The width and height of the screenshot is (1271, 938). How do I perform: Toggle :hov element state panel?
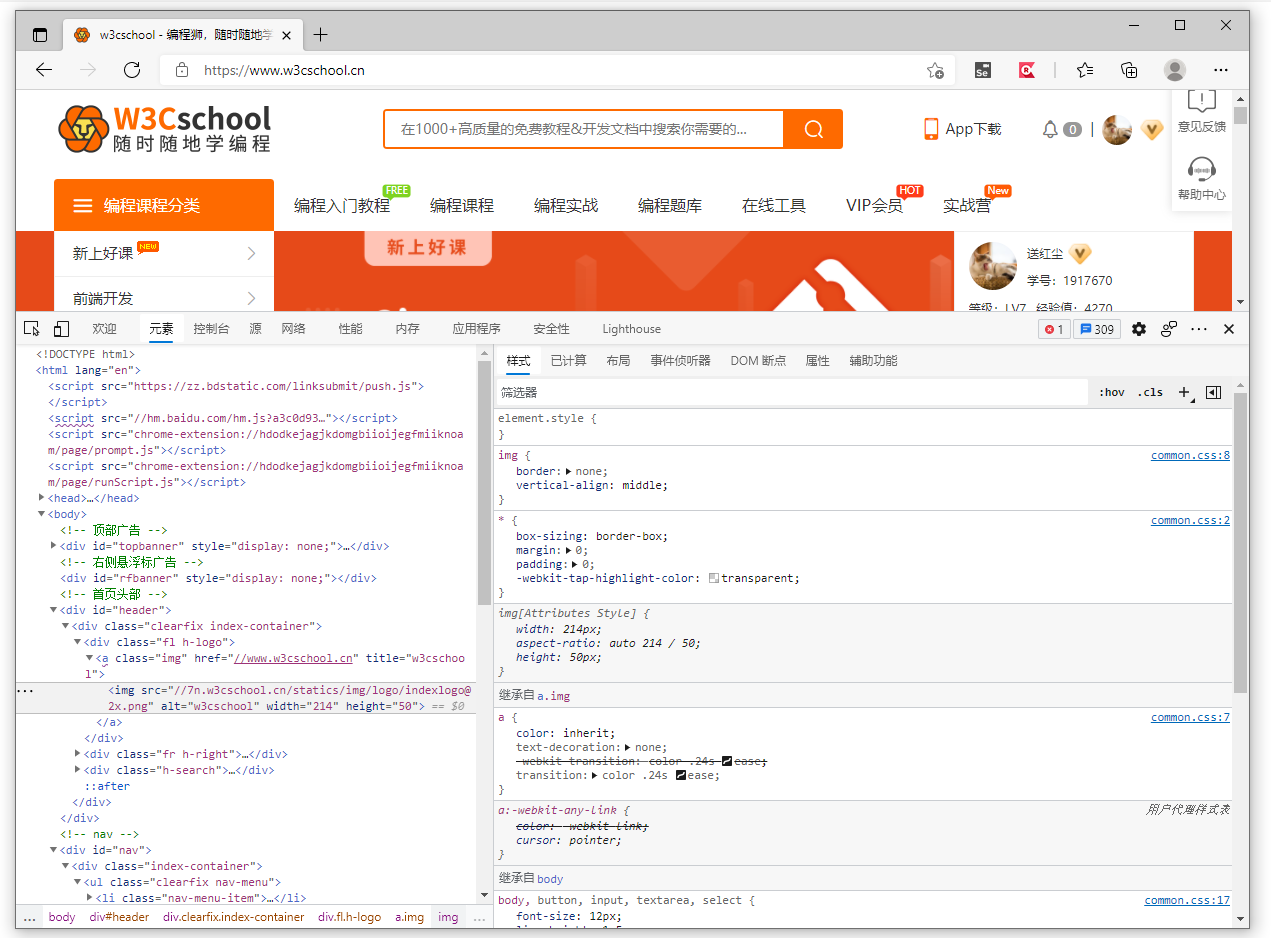1111,392
